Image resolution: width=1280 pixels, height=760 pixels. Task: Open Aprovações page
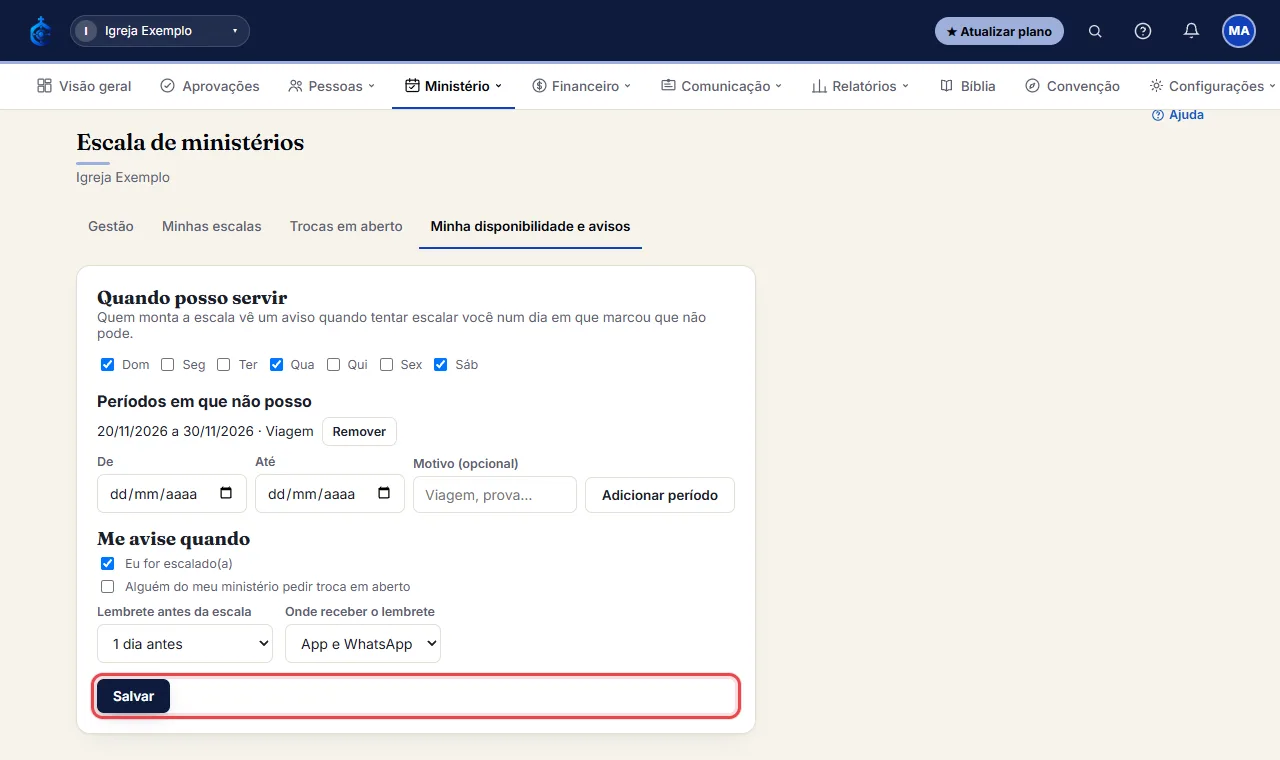click(210, 86)
